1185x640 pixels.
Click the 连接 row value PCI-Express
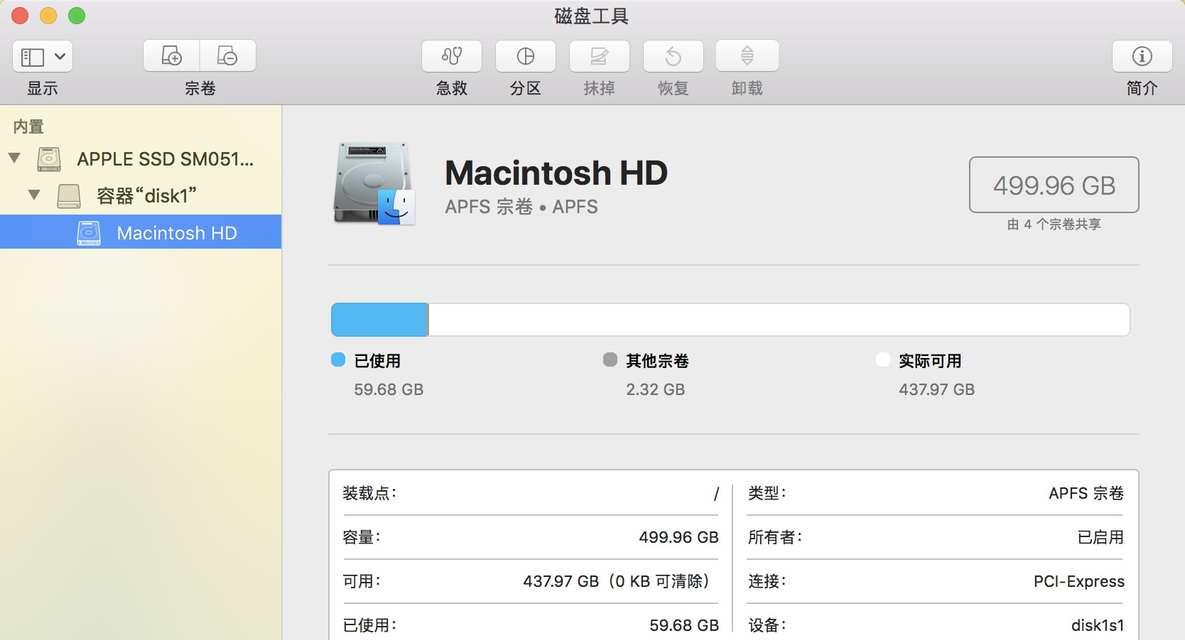point(1079,581)
